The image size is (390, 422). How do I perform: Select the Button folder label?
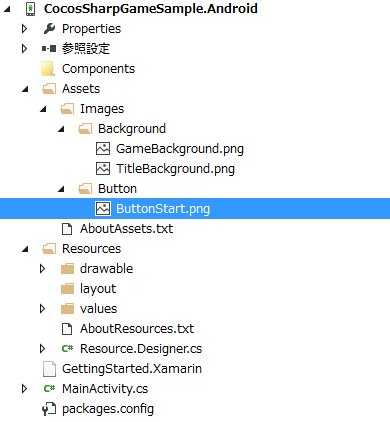pos(117,189)
